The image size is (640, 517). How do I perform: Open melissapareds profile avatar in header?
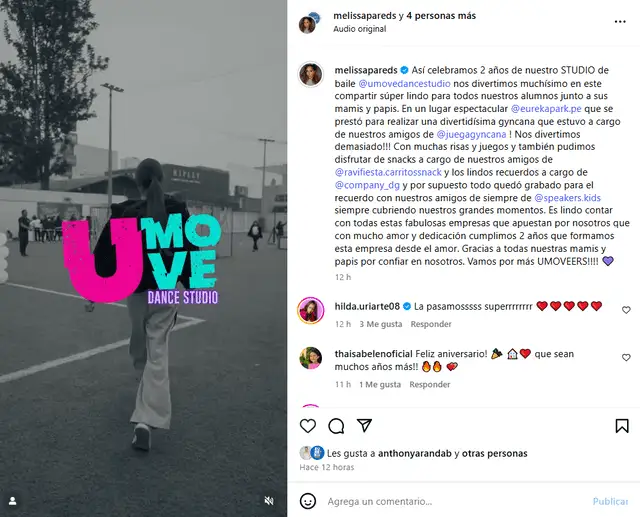(x=307, y=24)
